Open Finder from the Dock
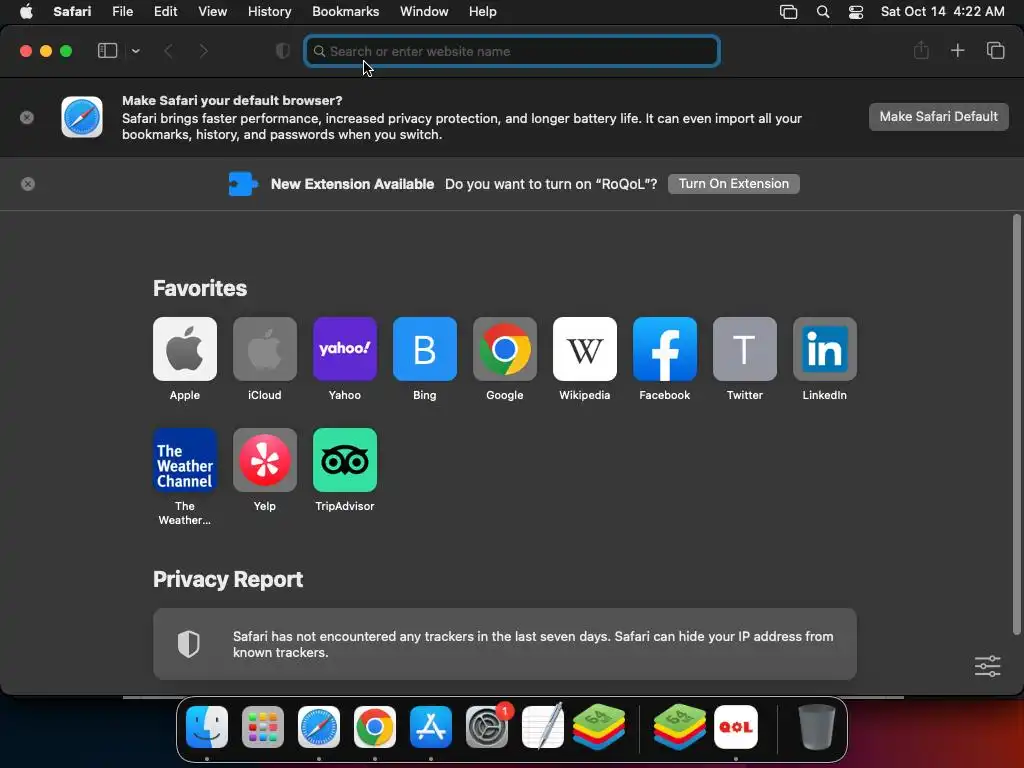This screenshot has height=768, width=1024. tap(207, 727)
